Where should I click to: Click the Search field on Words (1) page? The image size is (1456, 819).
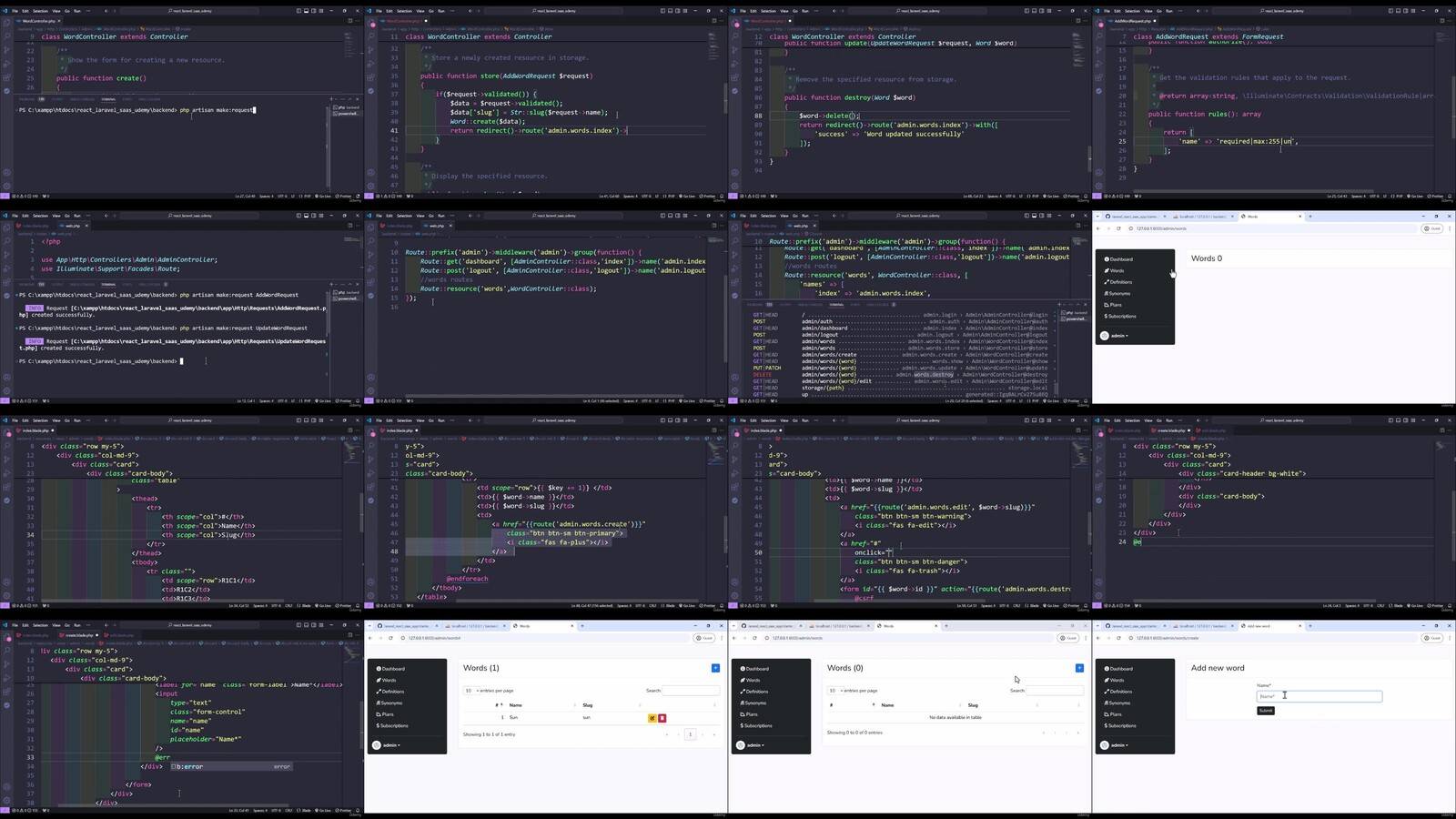coord(691,691)
